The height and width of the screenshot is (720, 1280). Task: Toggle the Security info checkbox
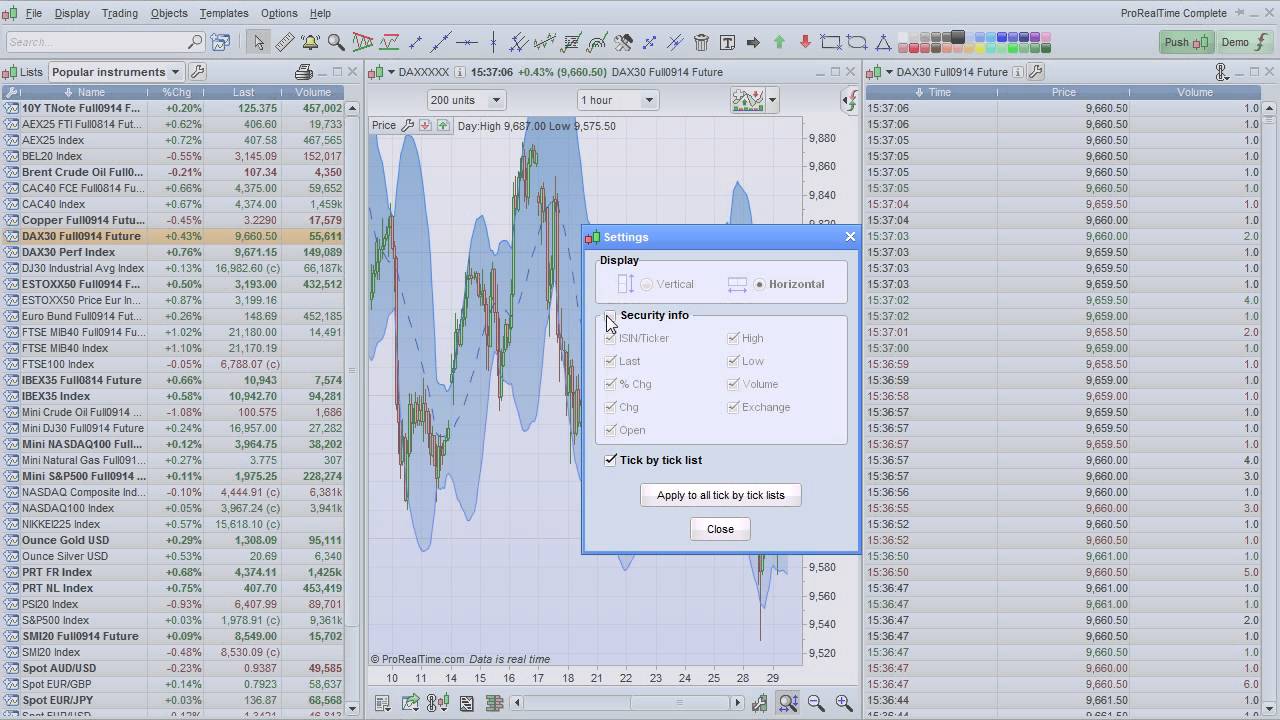tap(610, 315)
